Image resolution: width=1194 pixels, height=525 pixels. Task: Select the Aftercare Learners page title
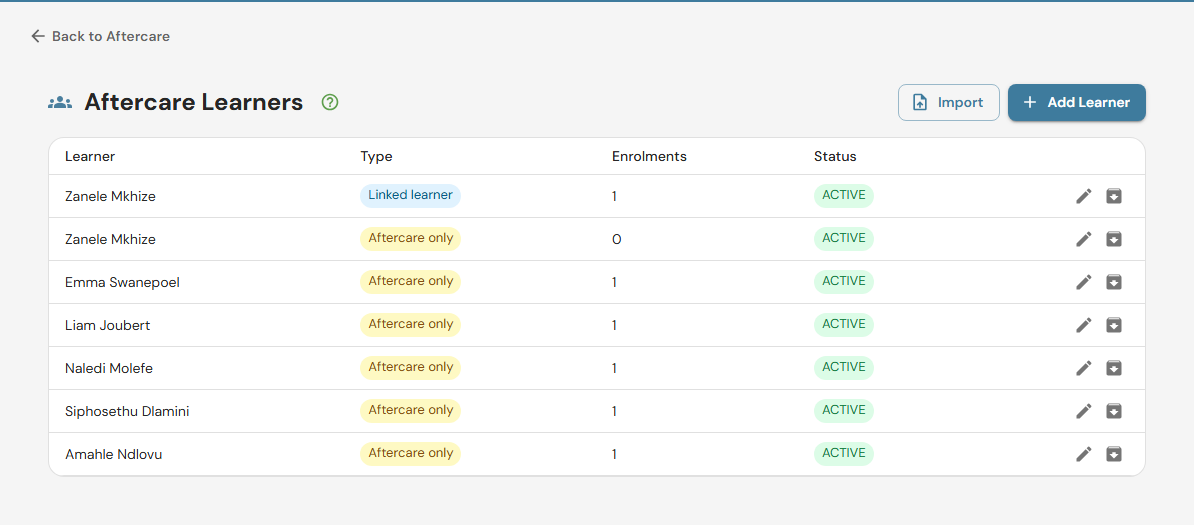point(193,102)
